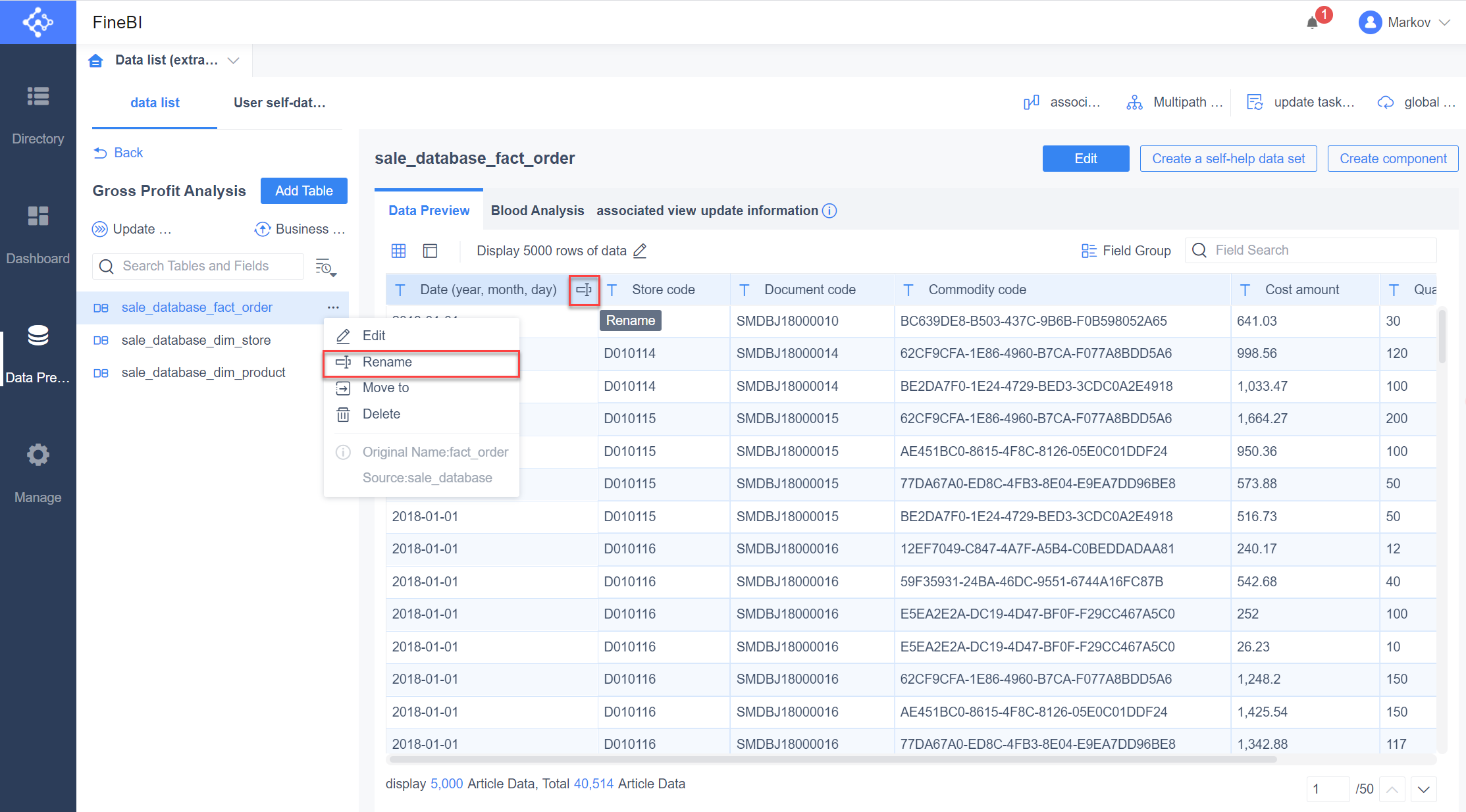Click the page number input field
This screenshot has height=812, width=1466.
coord(1328,789)
